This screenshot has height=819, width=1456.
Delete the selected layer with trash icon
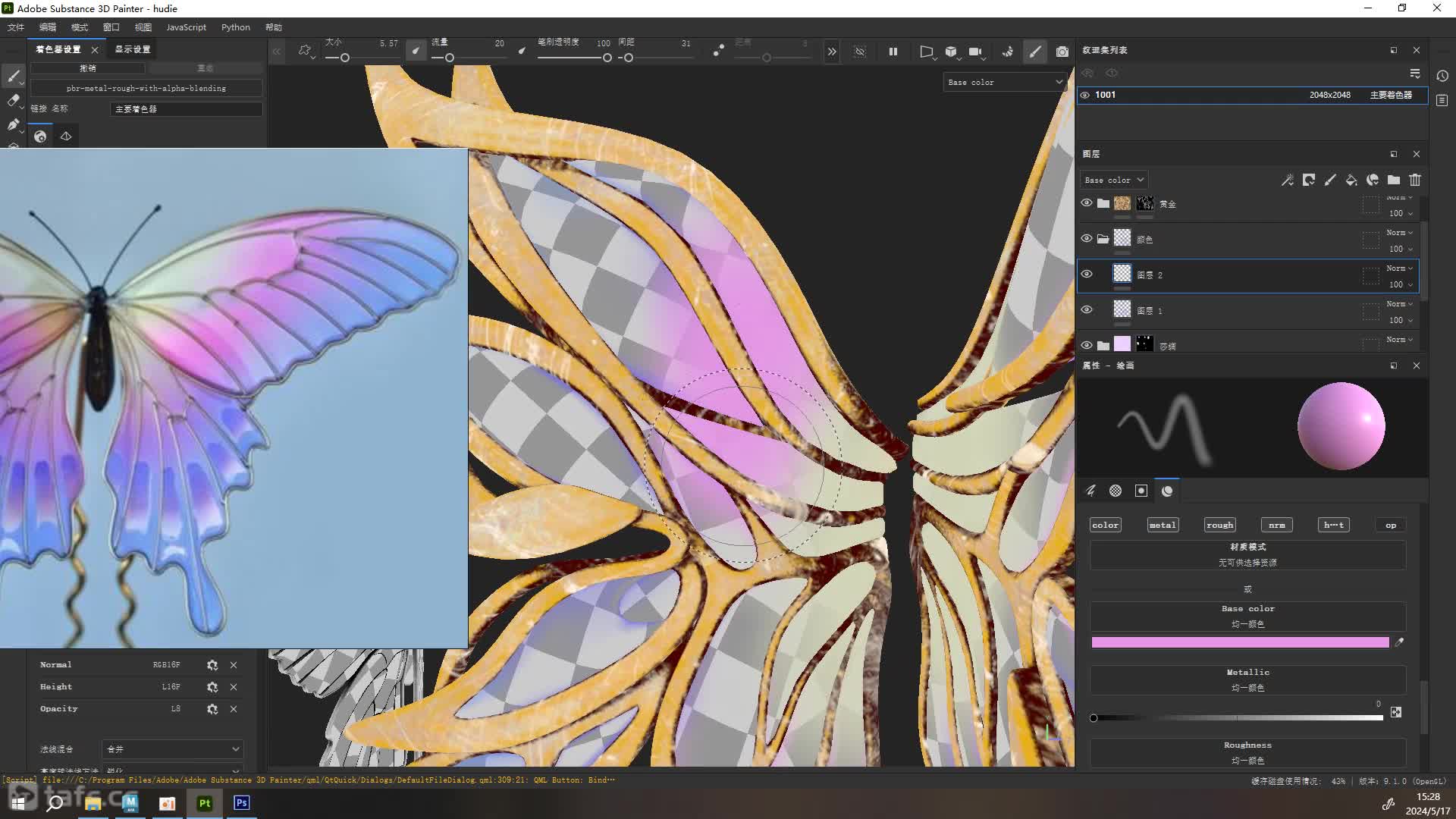click(x=1415, y=180)
